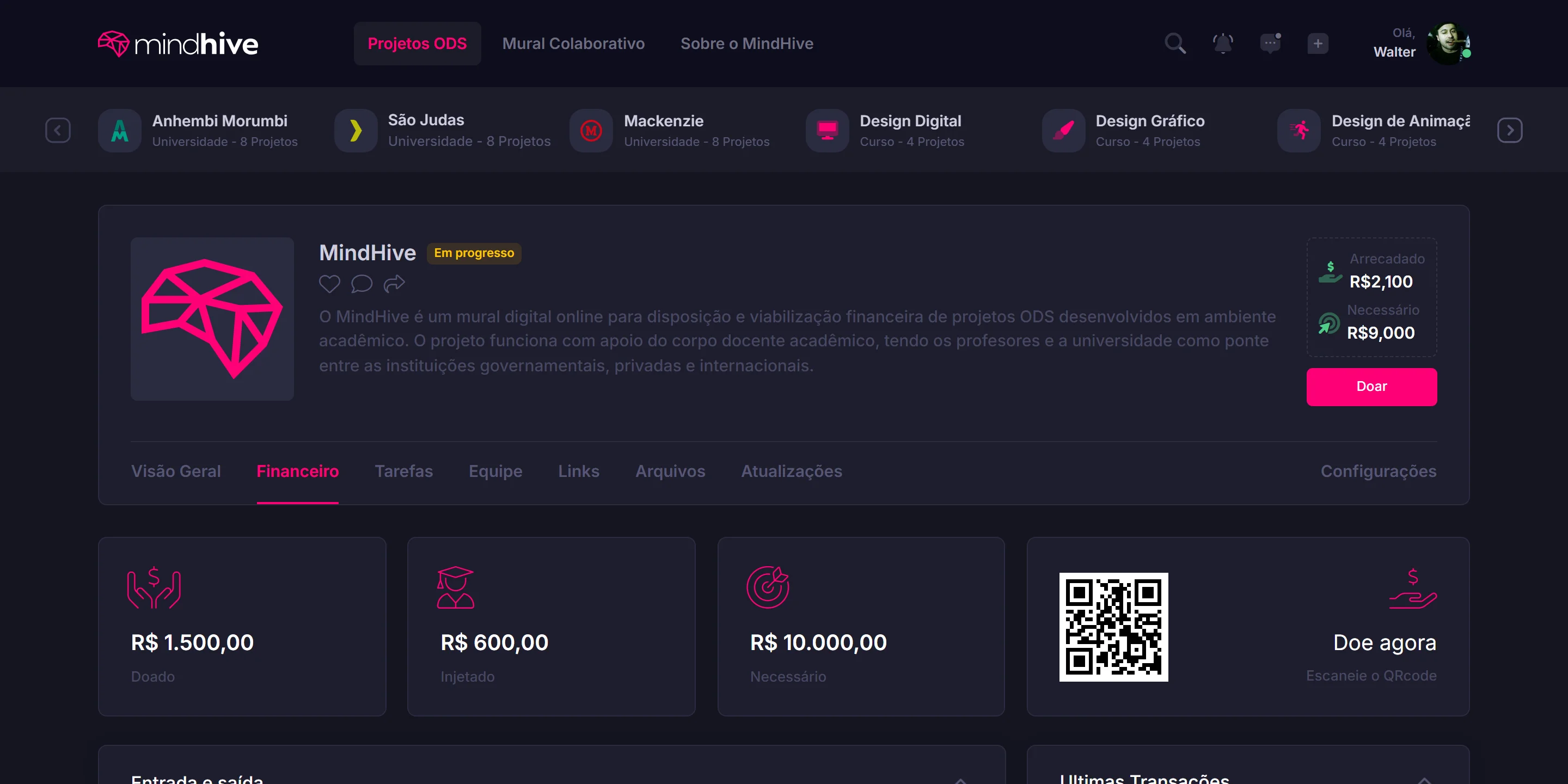
Task: Share the MindHive project via arrow icon
Action: point(394,284)
